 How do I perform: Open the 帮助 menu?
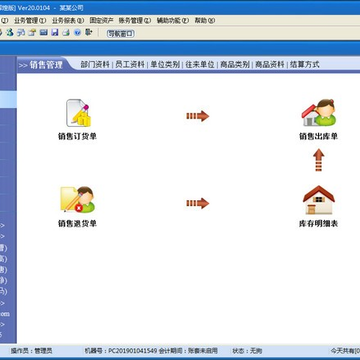tap(205, 20)
